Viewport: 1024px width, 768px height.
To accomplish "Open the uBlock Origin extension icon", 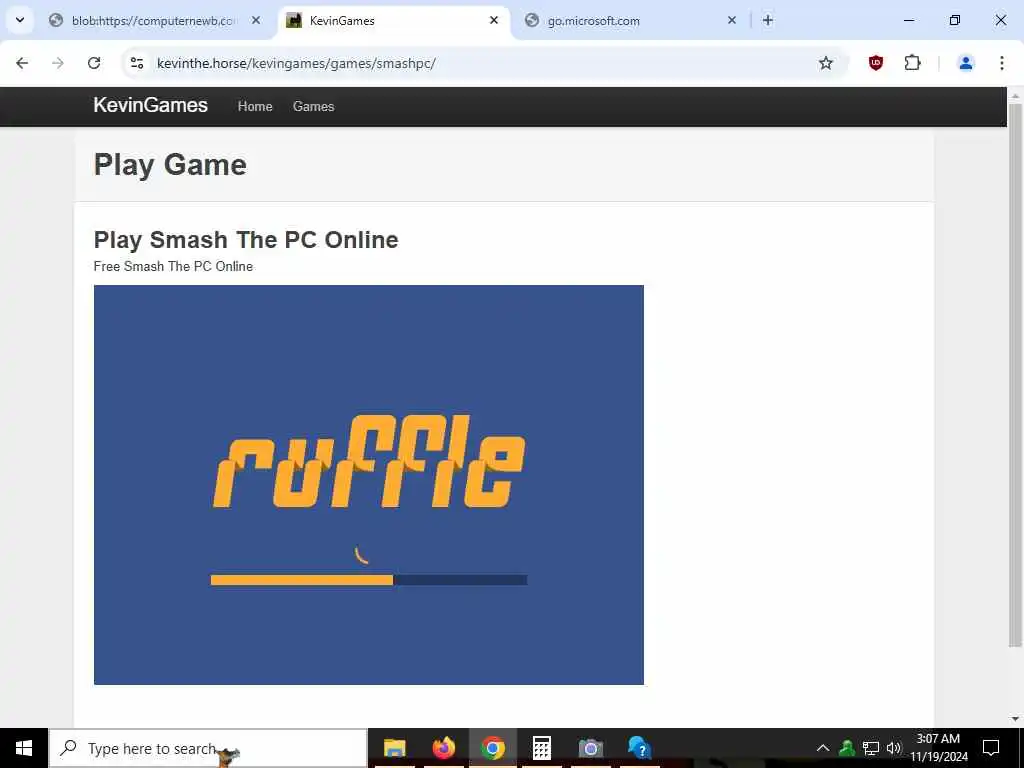I will tap(876, 63).
